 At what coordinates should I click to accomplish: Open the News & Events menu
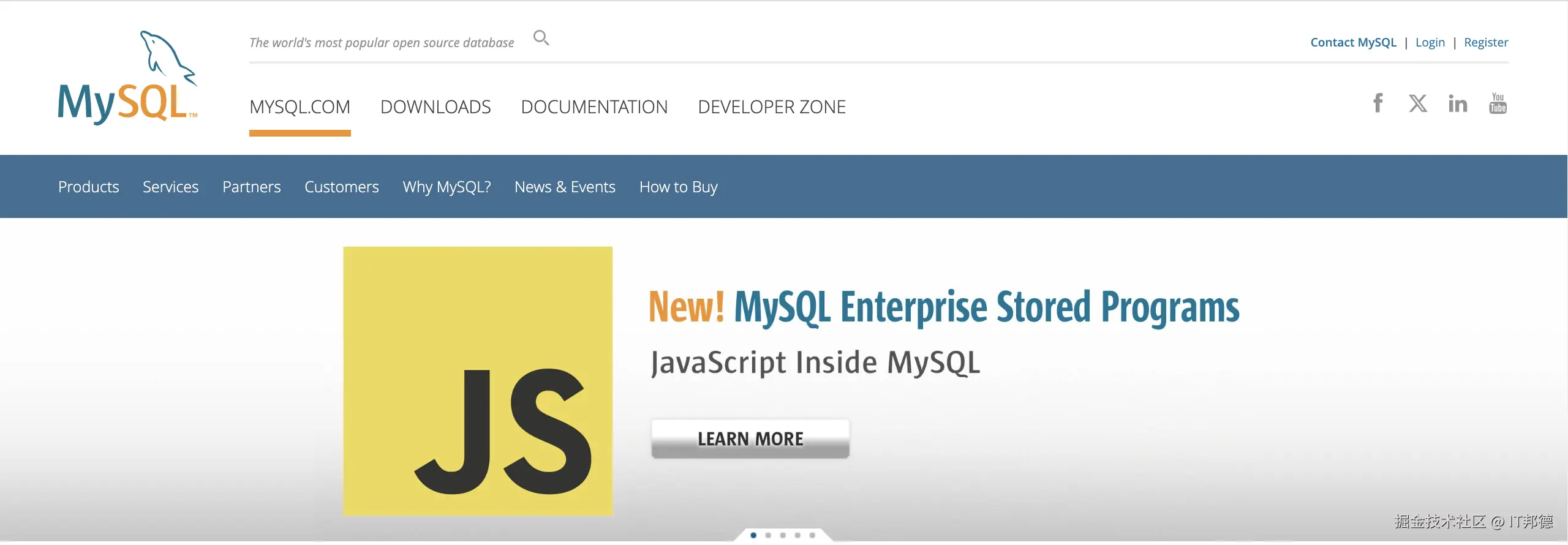coord(565,187)
